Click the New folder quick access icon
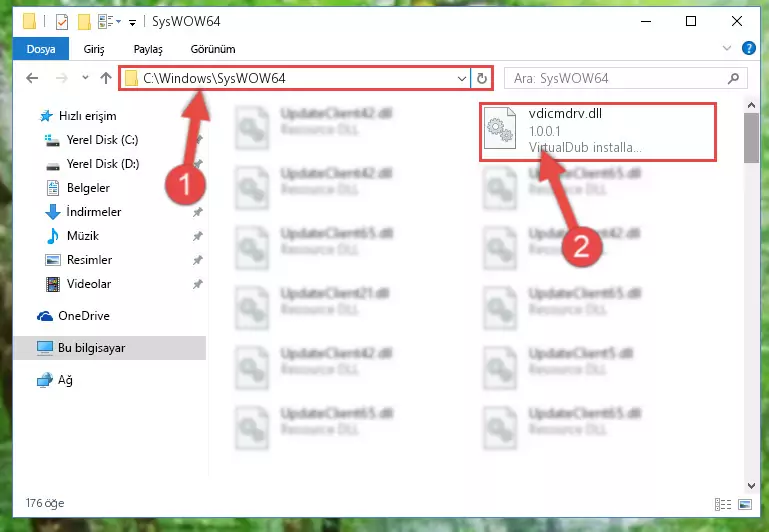Image resolution: width=769 pixels, height=532 pixels. (84, 22)
